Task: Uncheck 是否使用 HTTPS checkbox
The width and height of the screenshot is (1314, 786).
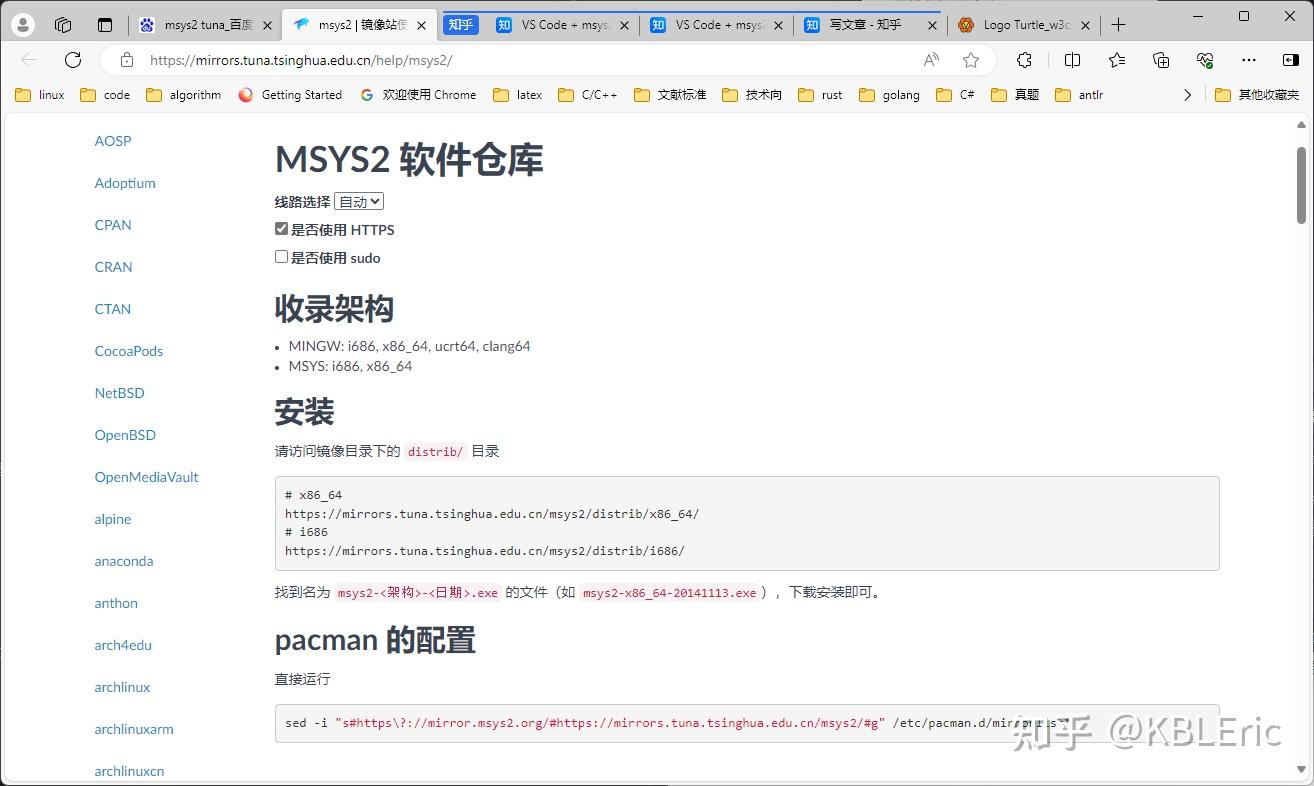Action: click(281, 228)
